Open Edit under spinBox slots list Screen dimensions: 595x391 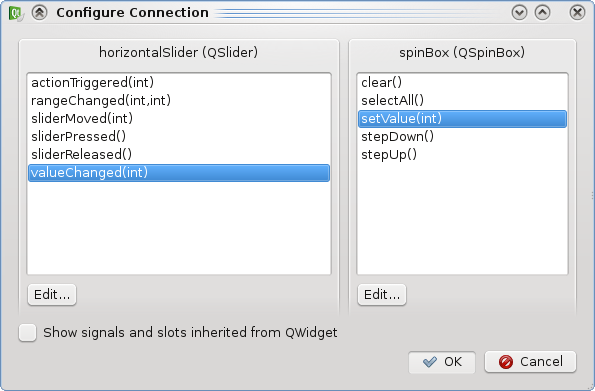point(382,295)
